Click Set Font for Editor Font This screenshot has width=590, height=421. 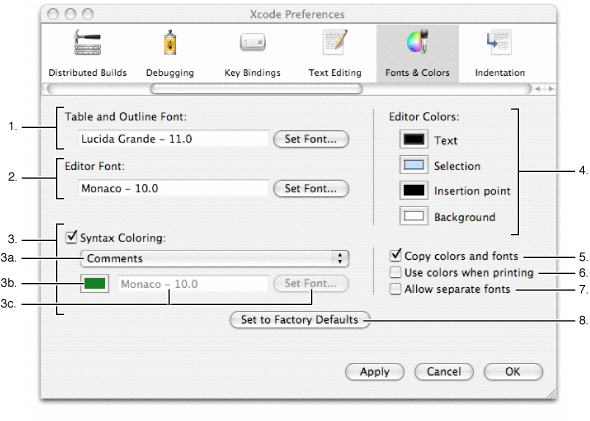pos(311,188)
